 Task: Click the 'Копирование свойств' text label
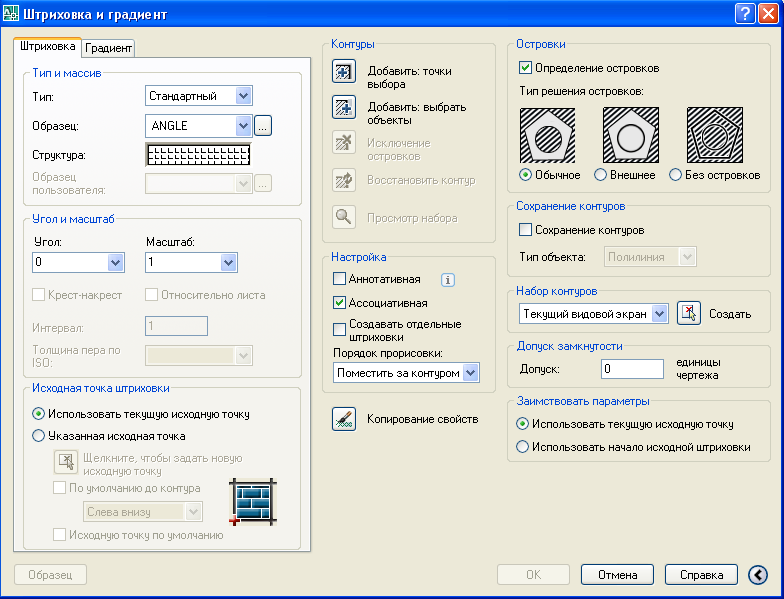(x=422, y=419)
